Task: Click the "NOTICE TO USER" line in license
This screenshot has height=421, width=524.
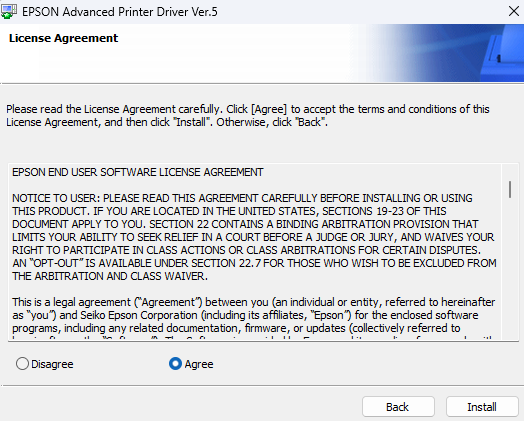Action: [242, 198]
